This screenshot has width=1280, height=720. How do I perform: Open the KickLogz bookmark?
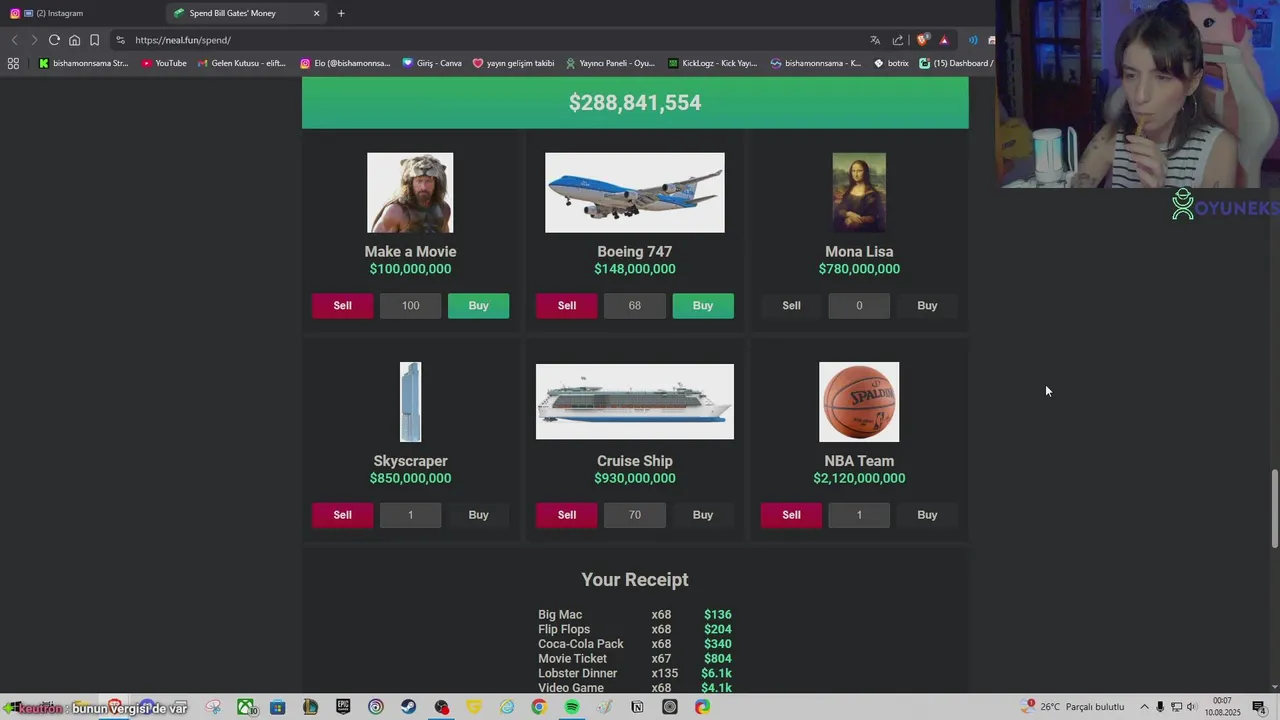(713, 63)
